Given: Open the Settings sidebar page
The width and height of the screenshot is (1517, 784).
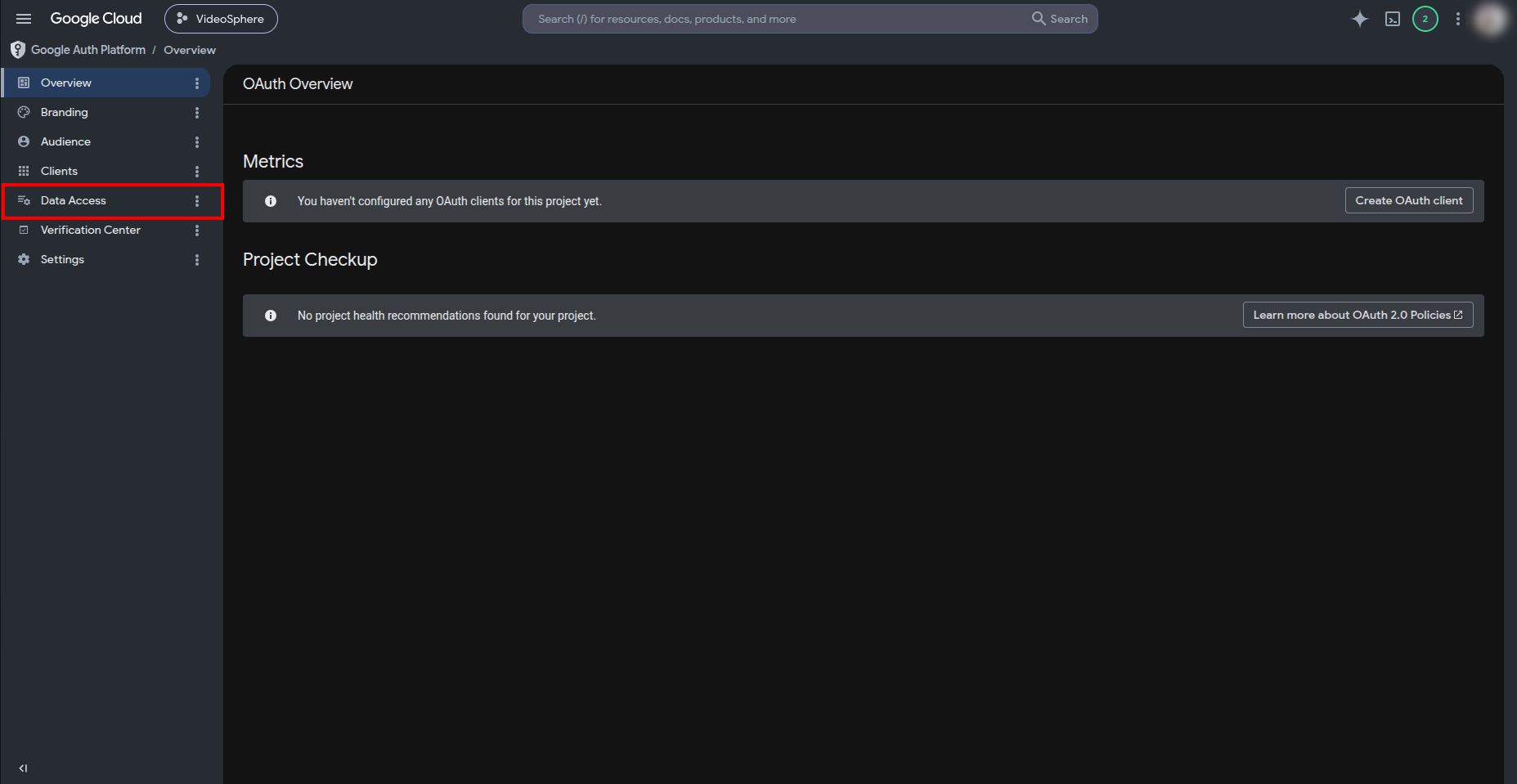Looking at the screenshot, I should coord(105,259).
